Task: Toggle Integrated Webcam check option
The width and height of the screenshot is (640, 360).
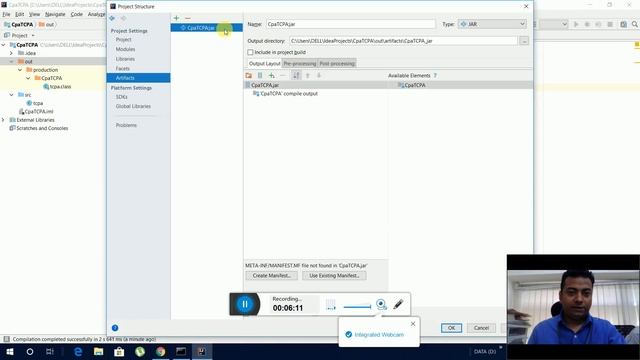Action: (x=349, y=335)
